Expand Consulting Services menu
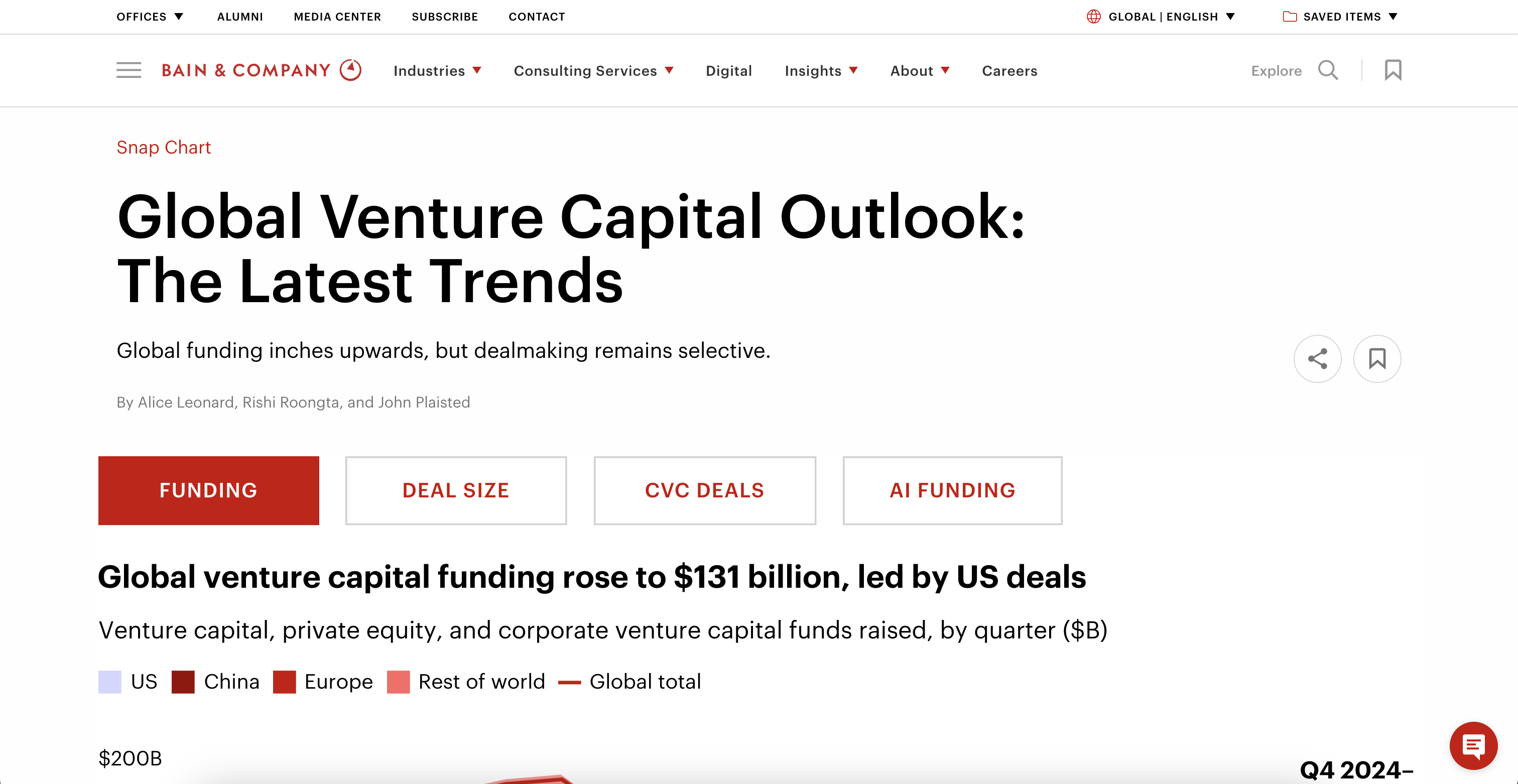The width and height of the screenshot is (1518, 784). [593, 71]
